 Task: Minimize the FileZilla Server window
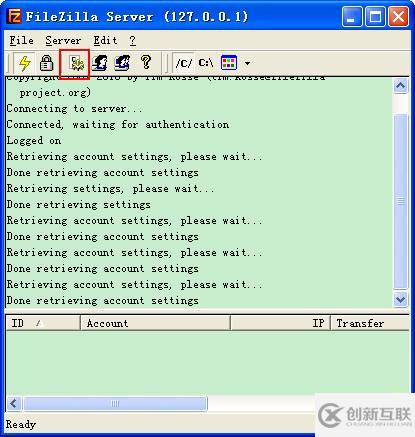(x=352, y=17)
